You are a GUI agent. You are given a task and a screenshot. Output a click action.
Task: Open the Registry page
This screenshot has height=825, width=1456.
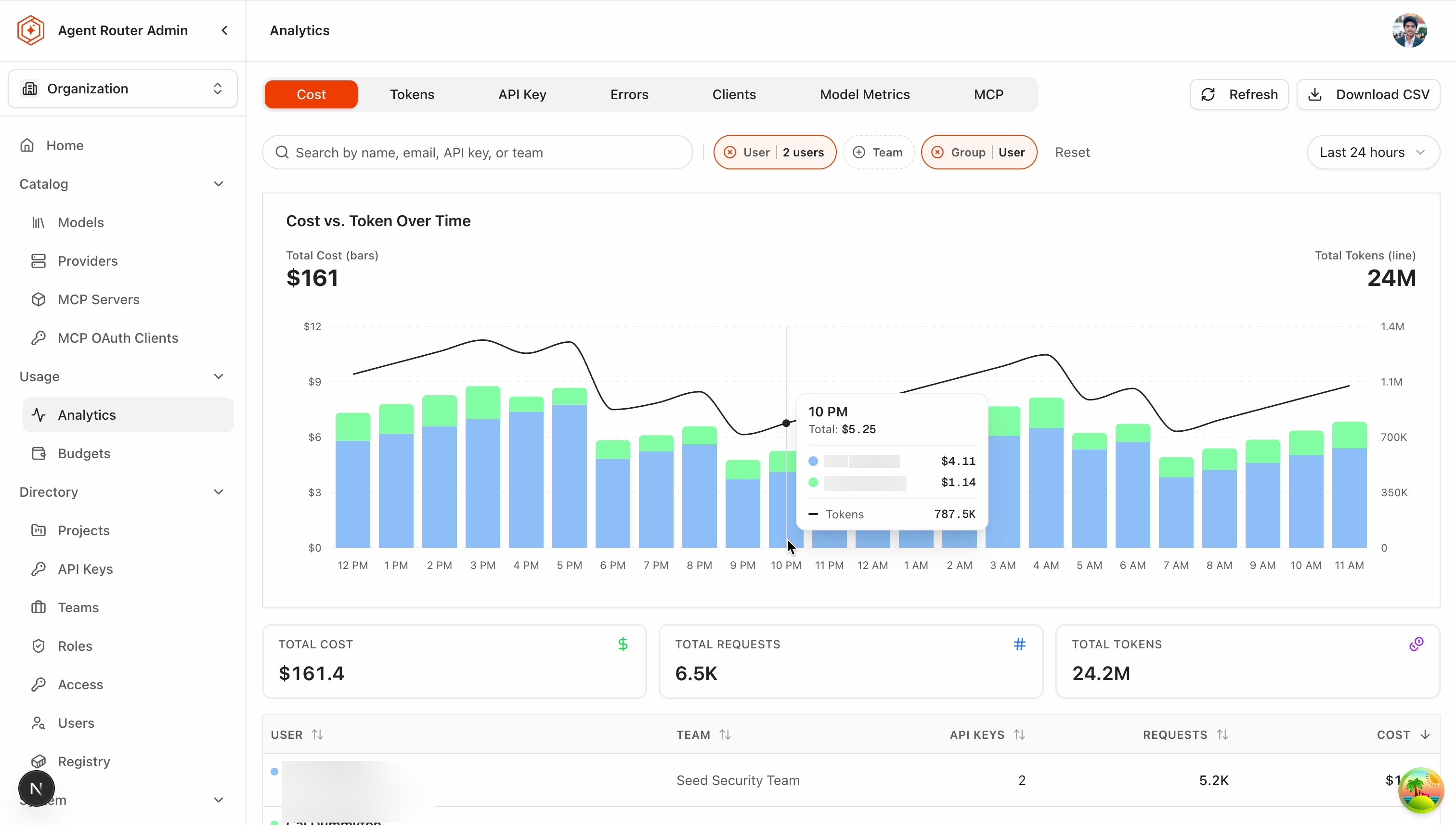click(x=128, y=762)
